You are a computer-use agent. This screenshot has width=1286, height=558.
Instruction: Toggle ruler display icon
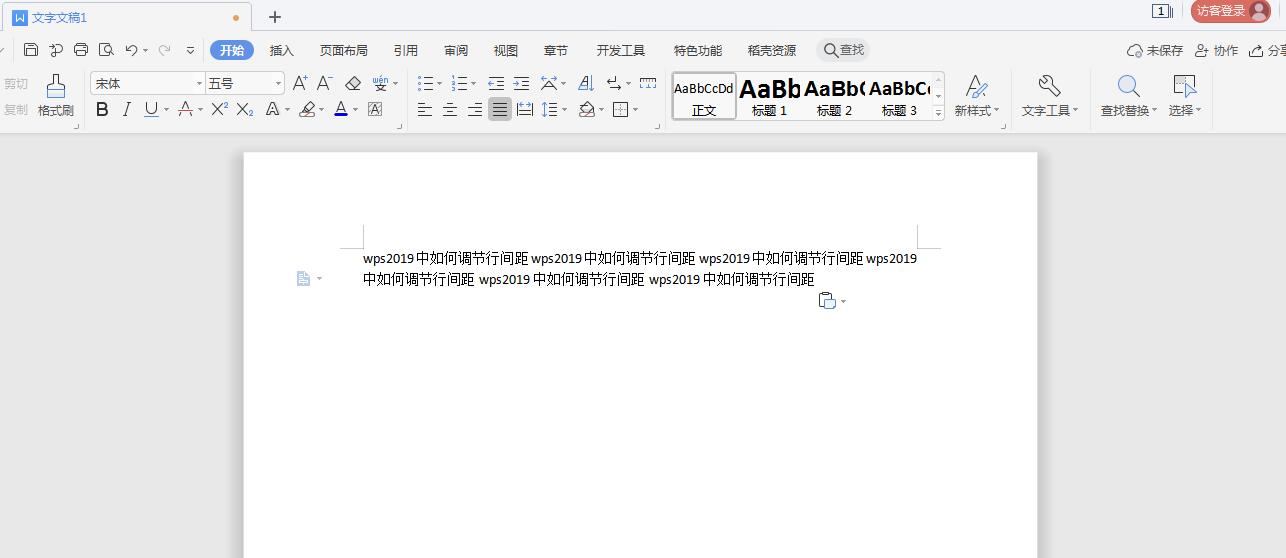(648, 83)
